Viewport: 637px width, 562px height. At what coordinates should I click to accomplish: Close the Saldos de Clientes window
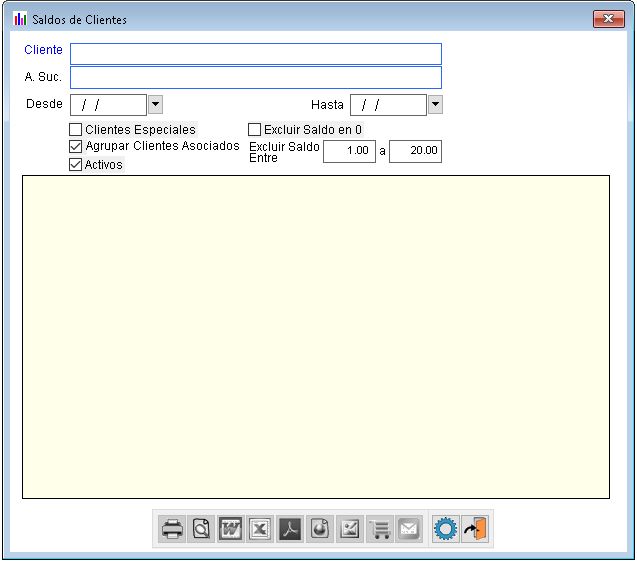tap(608, 19)
